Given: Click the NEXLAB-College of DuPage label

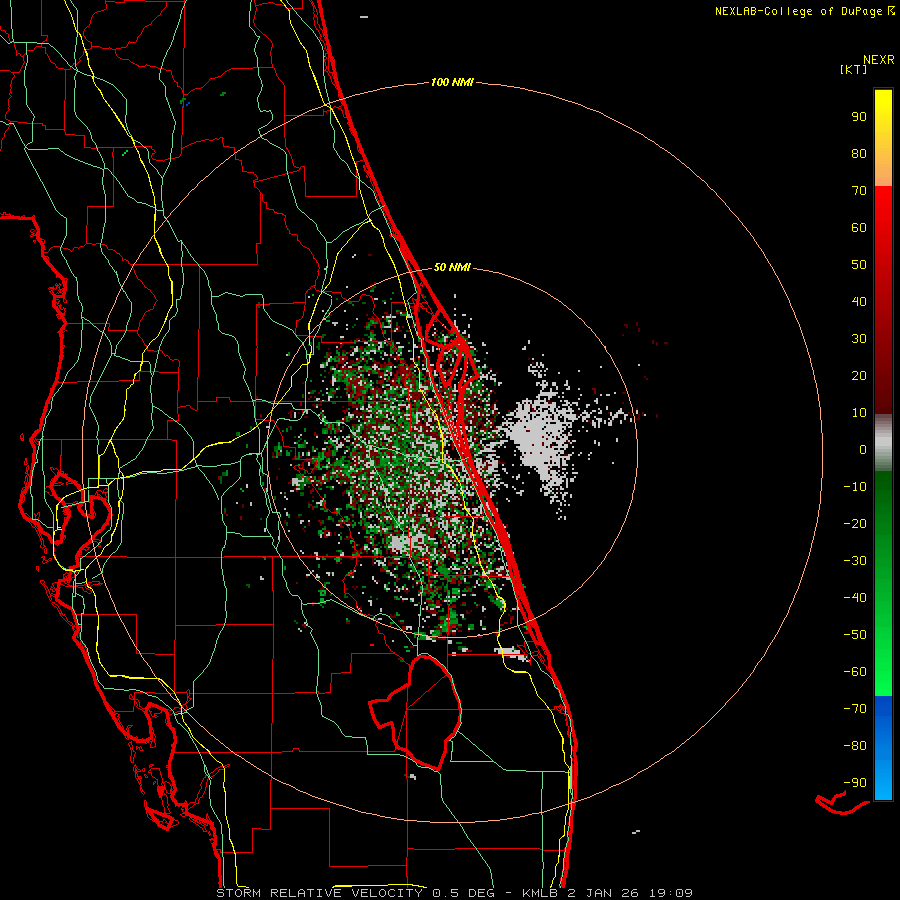Looking at the screenshot, I should (804, 11).
